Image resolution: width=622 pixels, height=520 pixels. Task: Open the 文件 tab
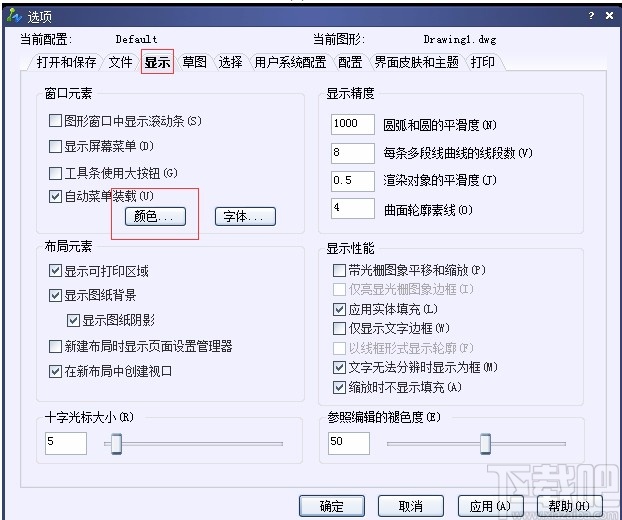[120, 62]
